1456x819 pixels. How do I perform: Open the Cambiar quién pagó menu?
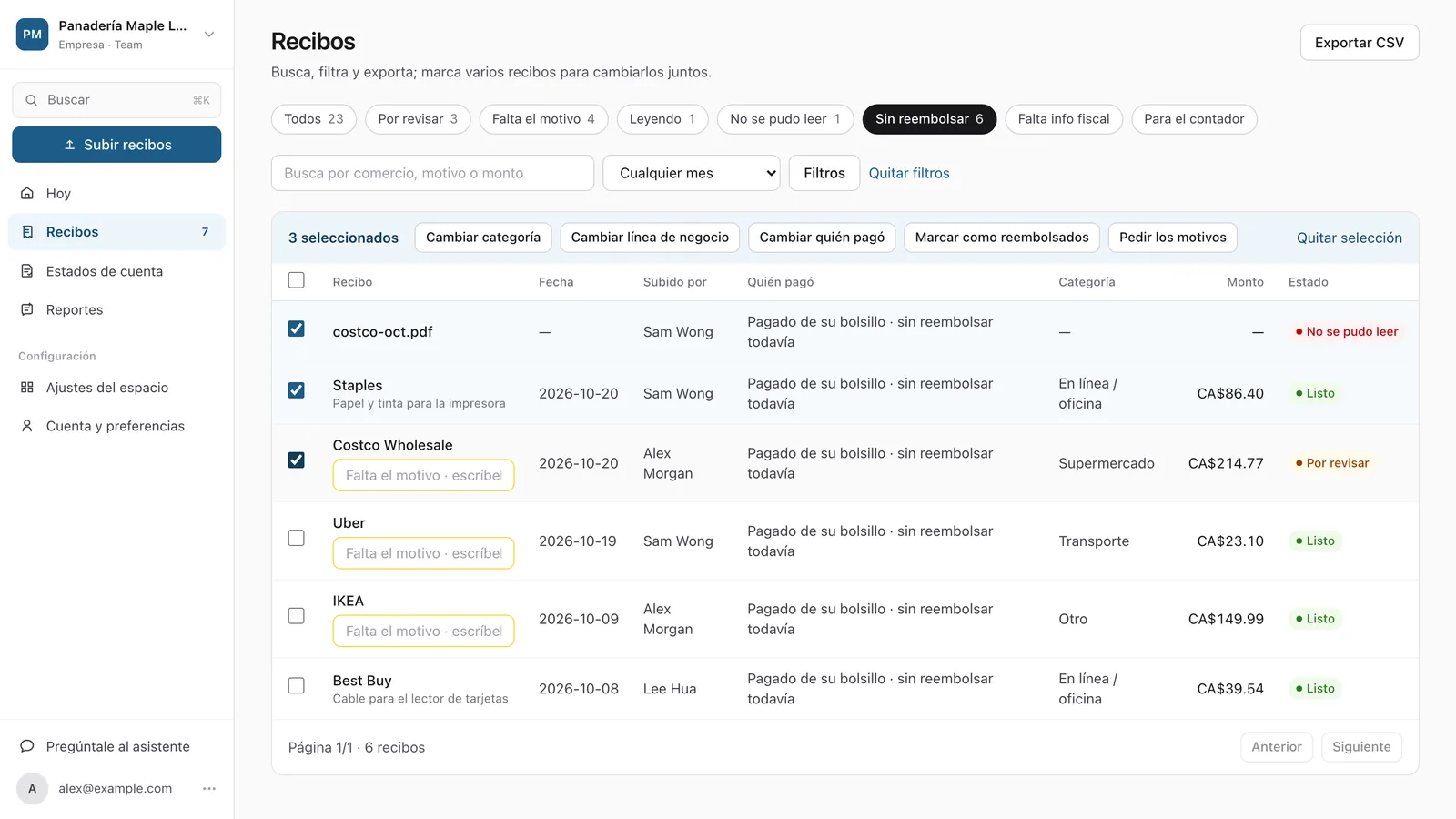pos(822,238)
